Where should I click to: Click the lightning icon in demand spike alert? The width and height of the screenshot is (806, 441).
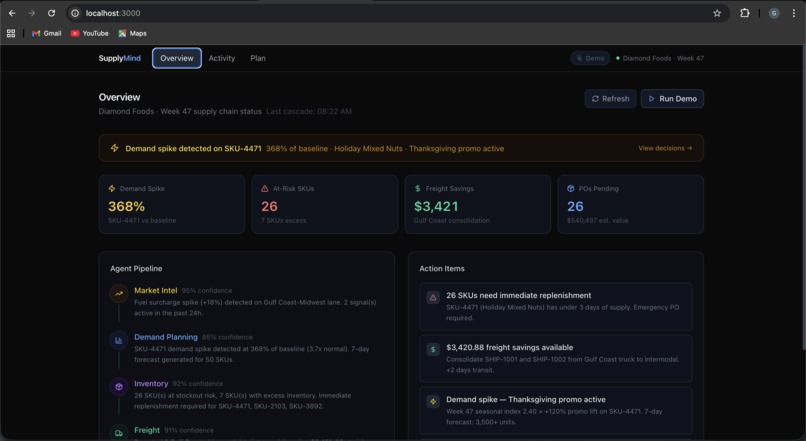tap(115, 148)
